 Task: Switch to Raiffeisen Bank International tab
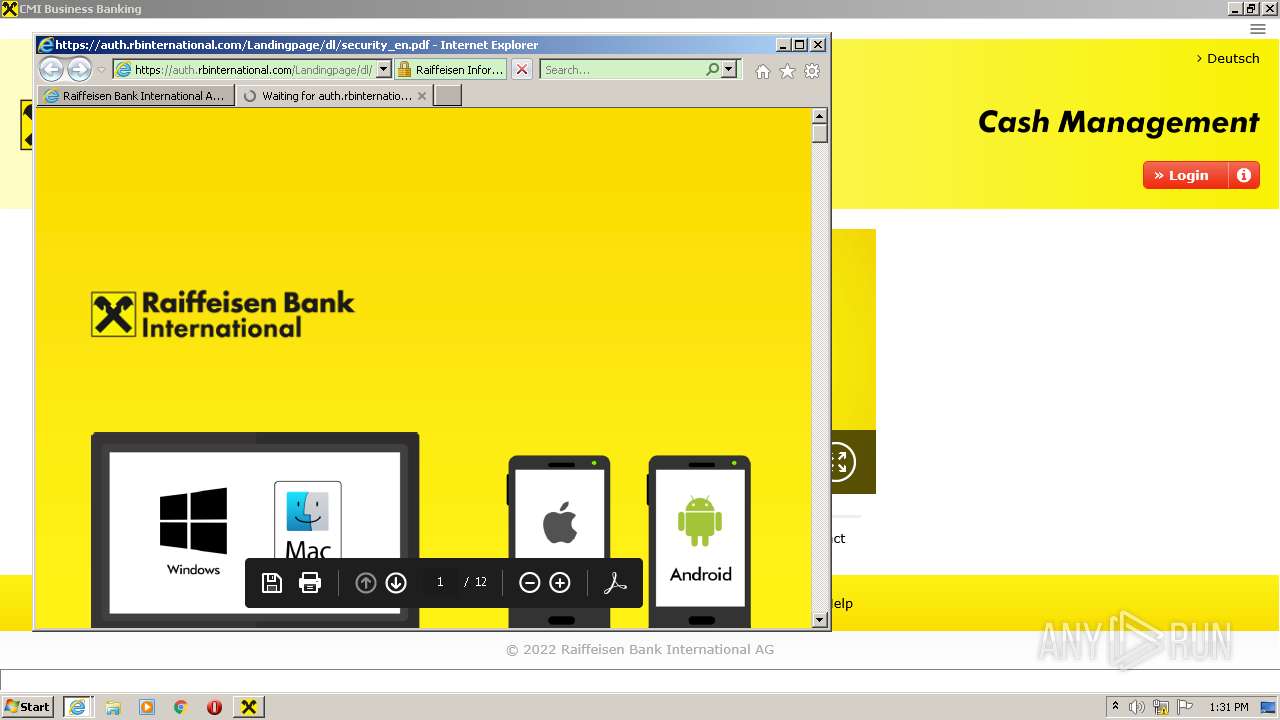[x=136, y=96]
